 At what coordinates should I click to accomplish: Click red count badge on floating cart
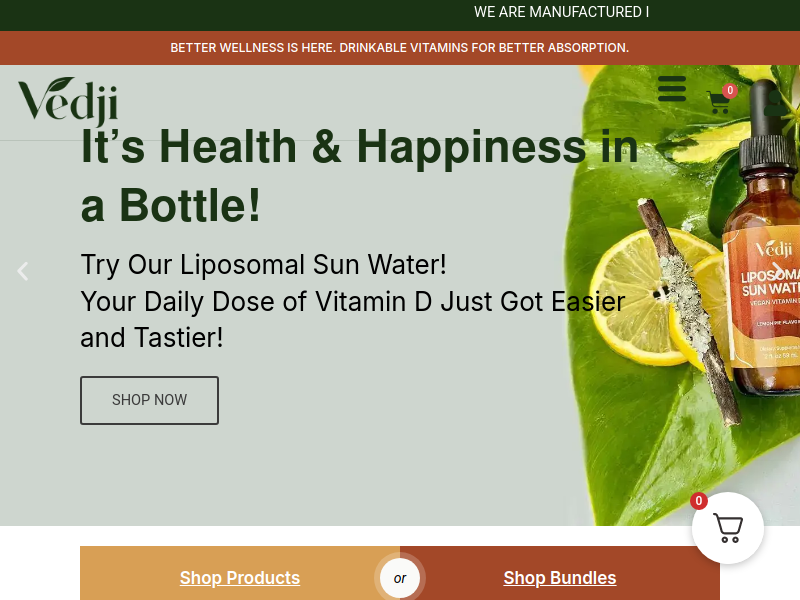tap(698, 501)
